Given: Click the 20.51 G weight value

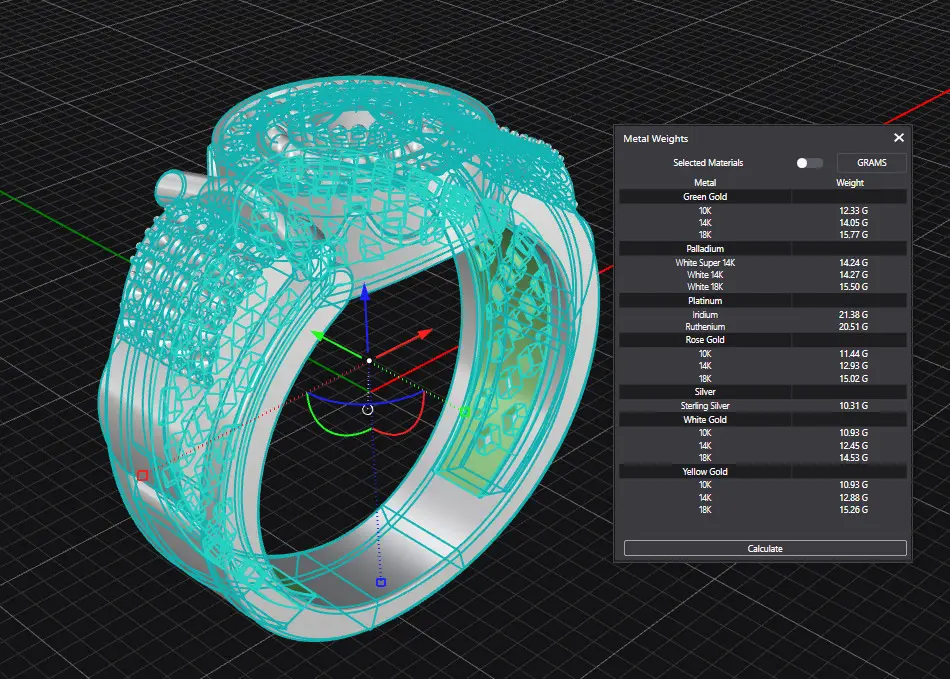Looking at the screenshot, I should coord(853,326).
